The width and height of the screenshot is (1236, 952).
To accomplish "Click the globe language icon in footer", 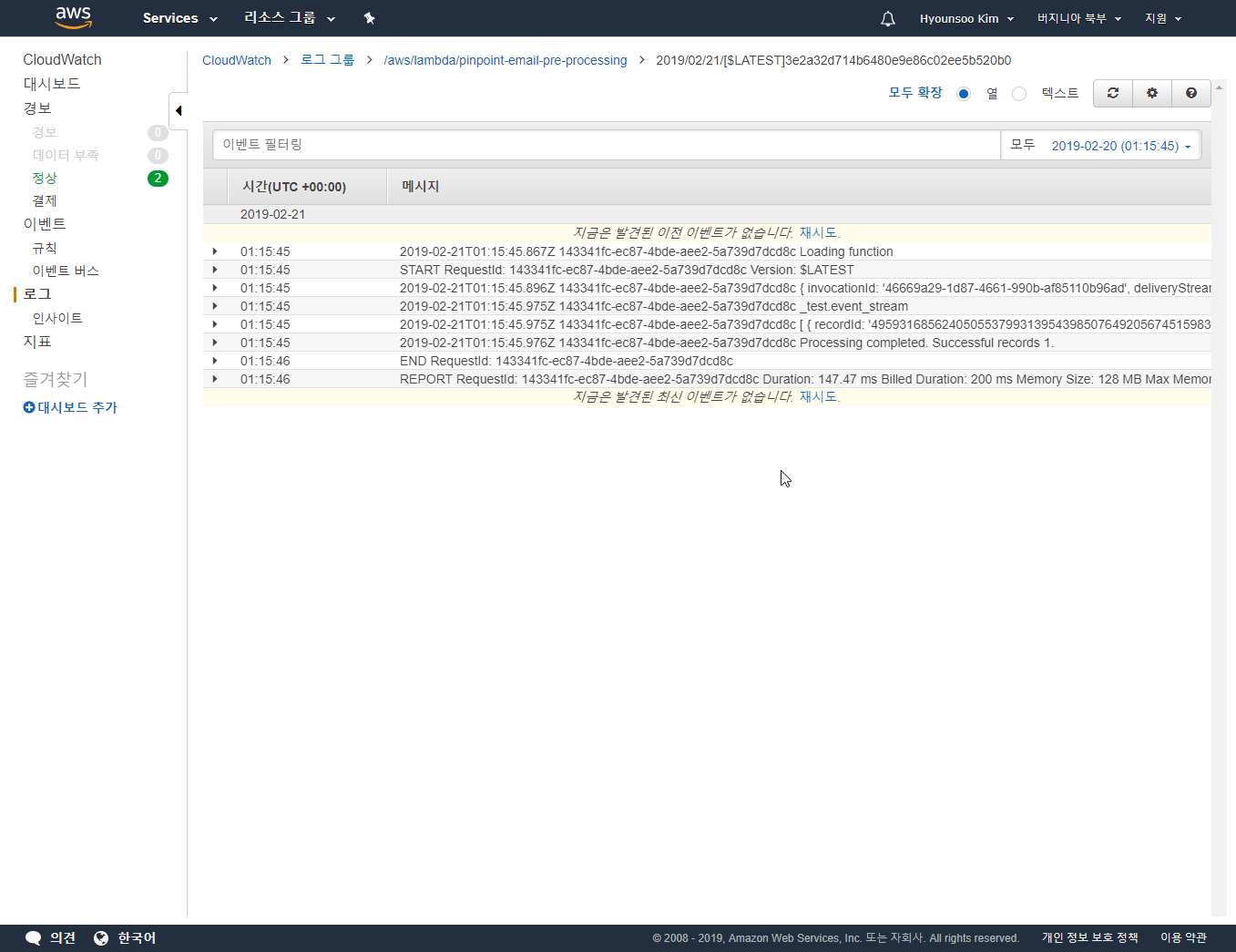I will coord(101,938).
